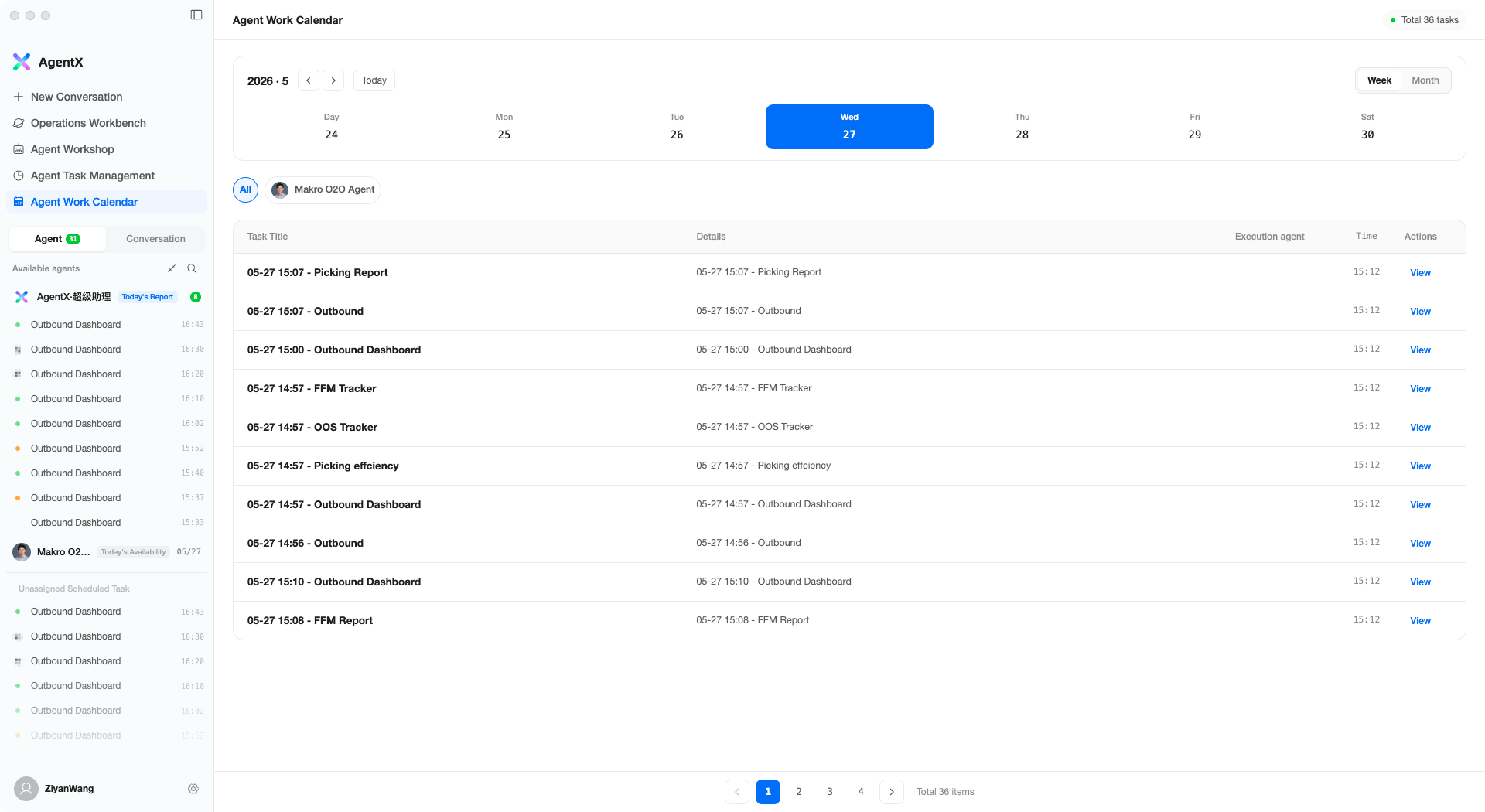Select Tue 26 in week strip
This screenshot has height=812, width=1485.
click(677, 127)
